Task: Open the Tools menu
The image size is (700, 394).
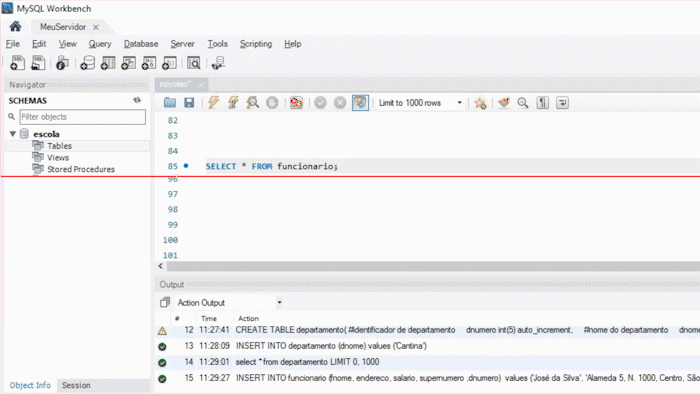Action: 217,44
